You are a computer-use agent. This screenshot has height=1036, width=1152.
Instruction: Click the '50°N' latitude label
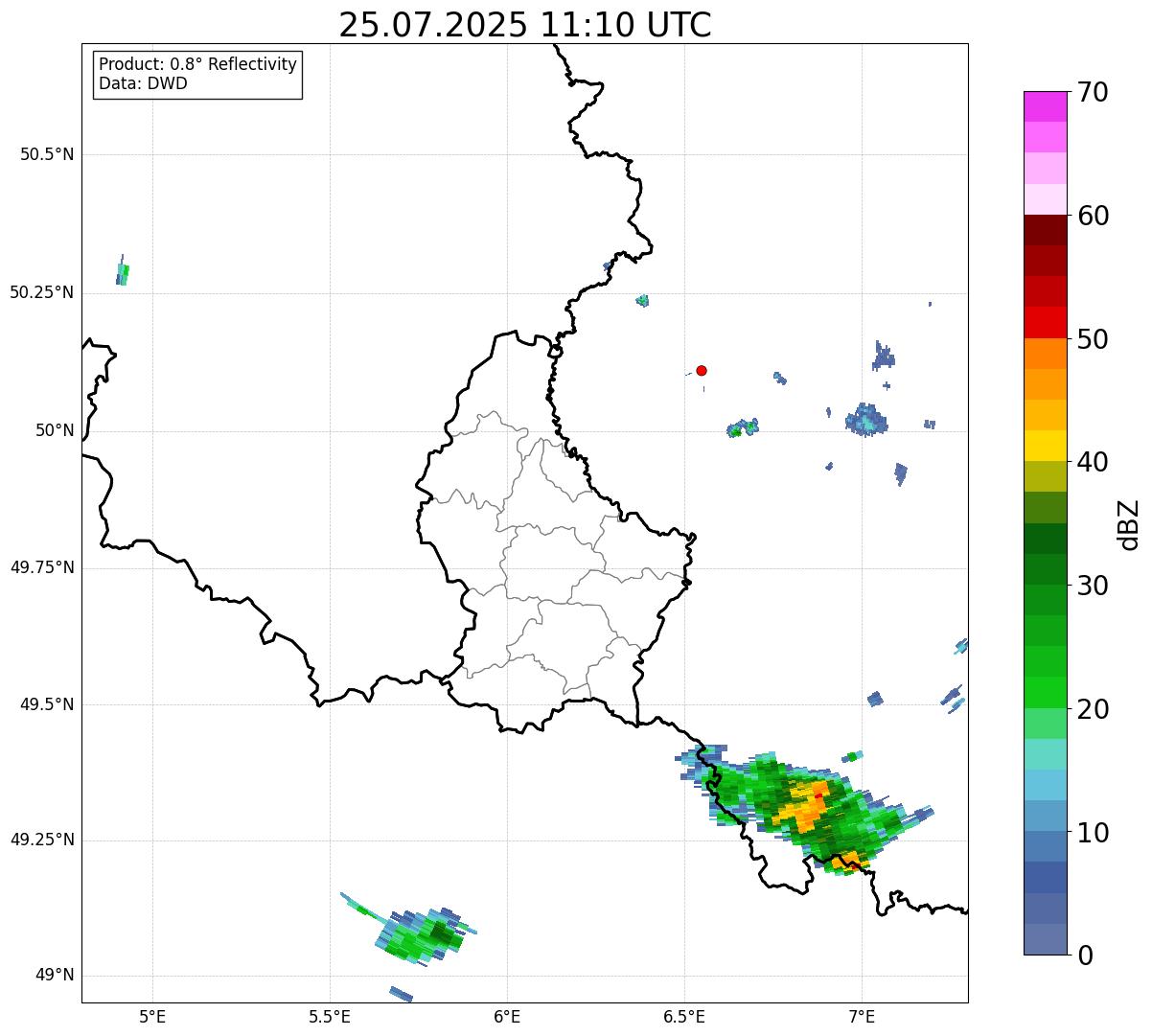pyautogui.click(x=55, y=430)
